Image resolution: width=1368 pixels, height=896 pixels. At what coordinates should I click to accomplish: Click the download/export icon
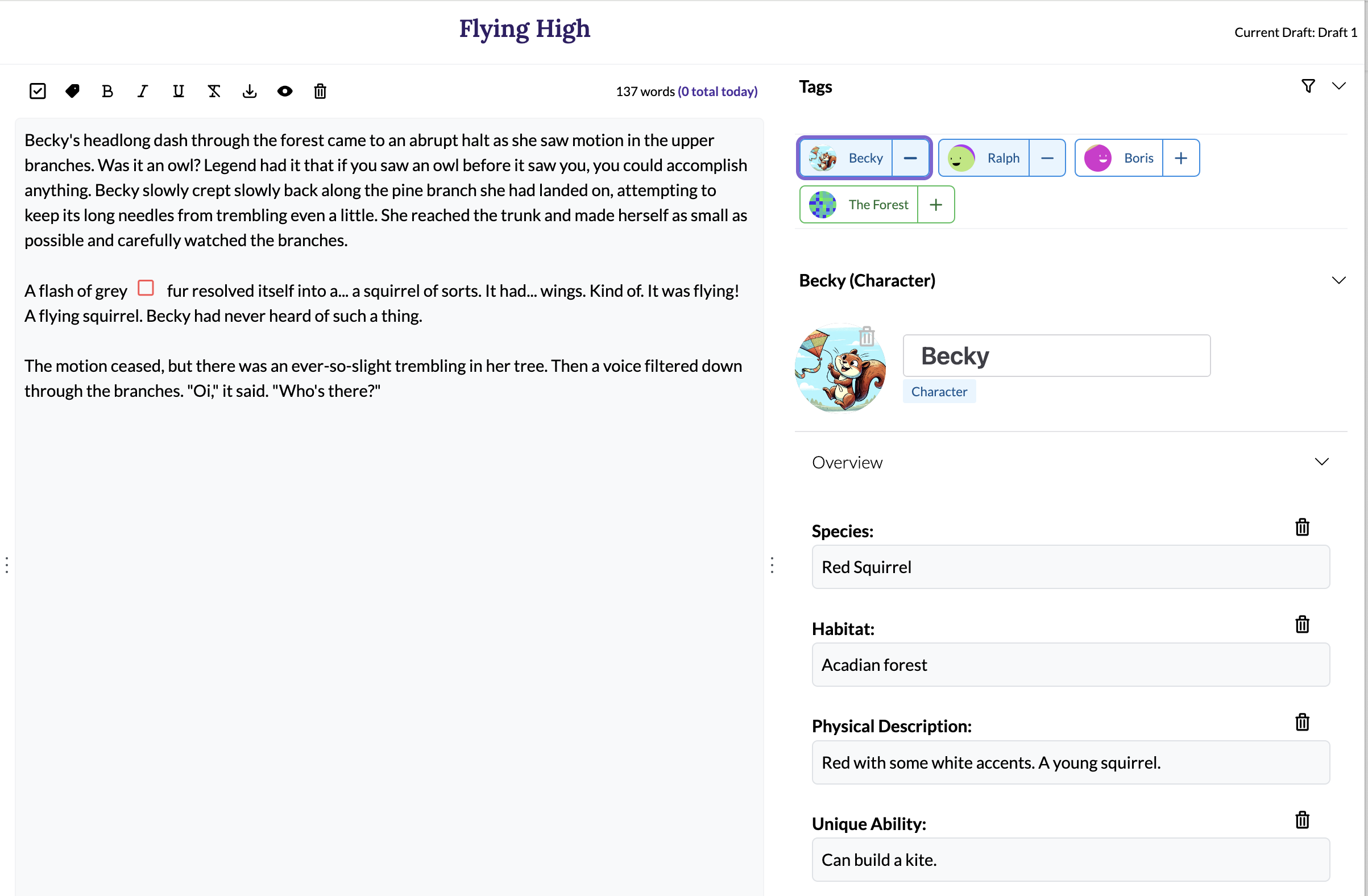(x=249, y=92)
